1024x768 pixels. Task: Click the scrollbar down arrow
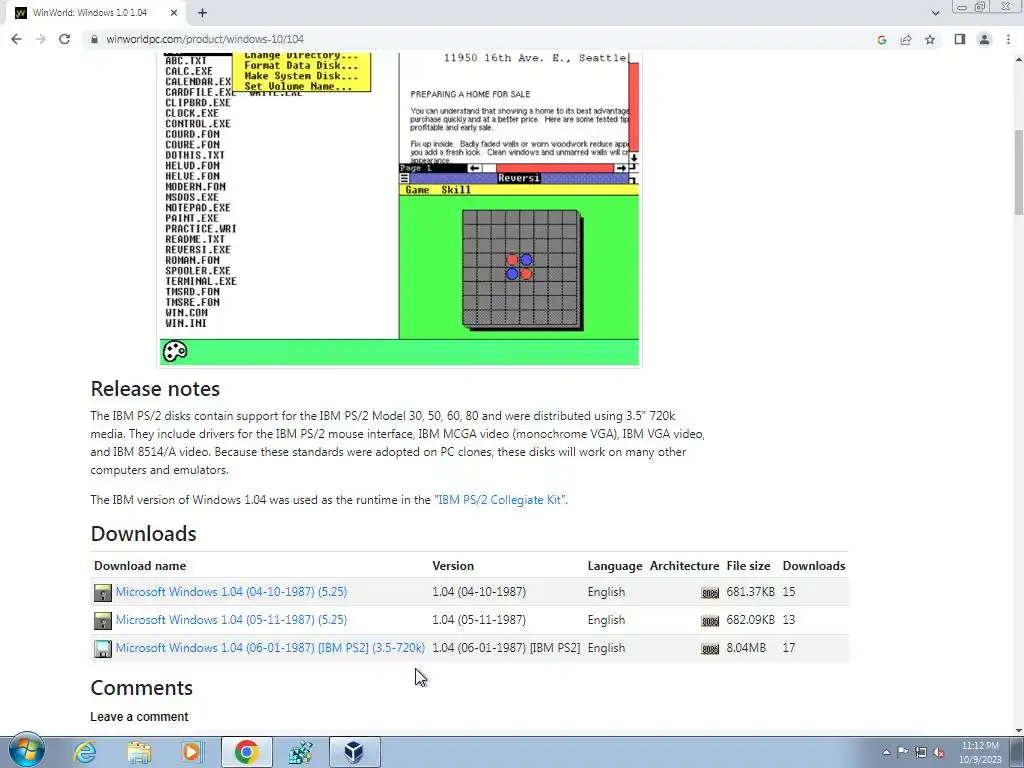(1018, 730)
